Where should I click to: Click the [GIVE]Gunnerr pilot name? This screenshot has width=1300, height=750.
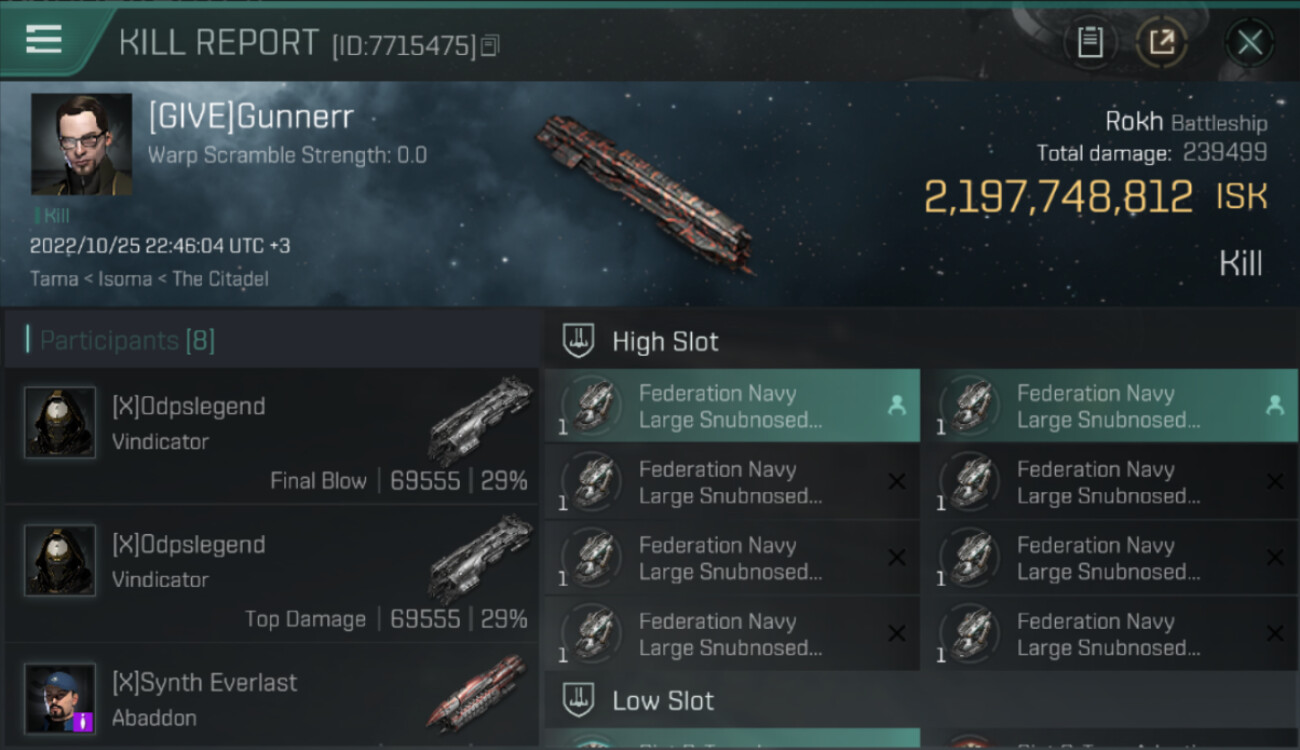pos(251,117)
